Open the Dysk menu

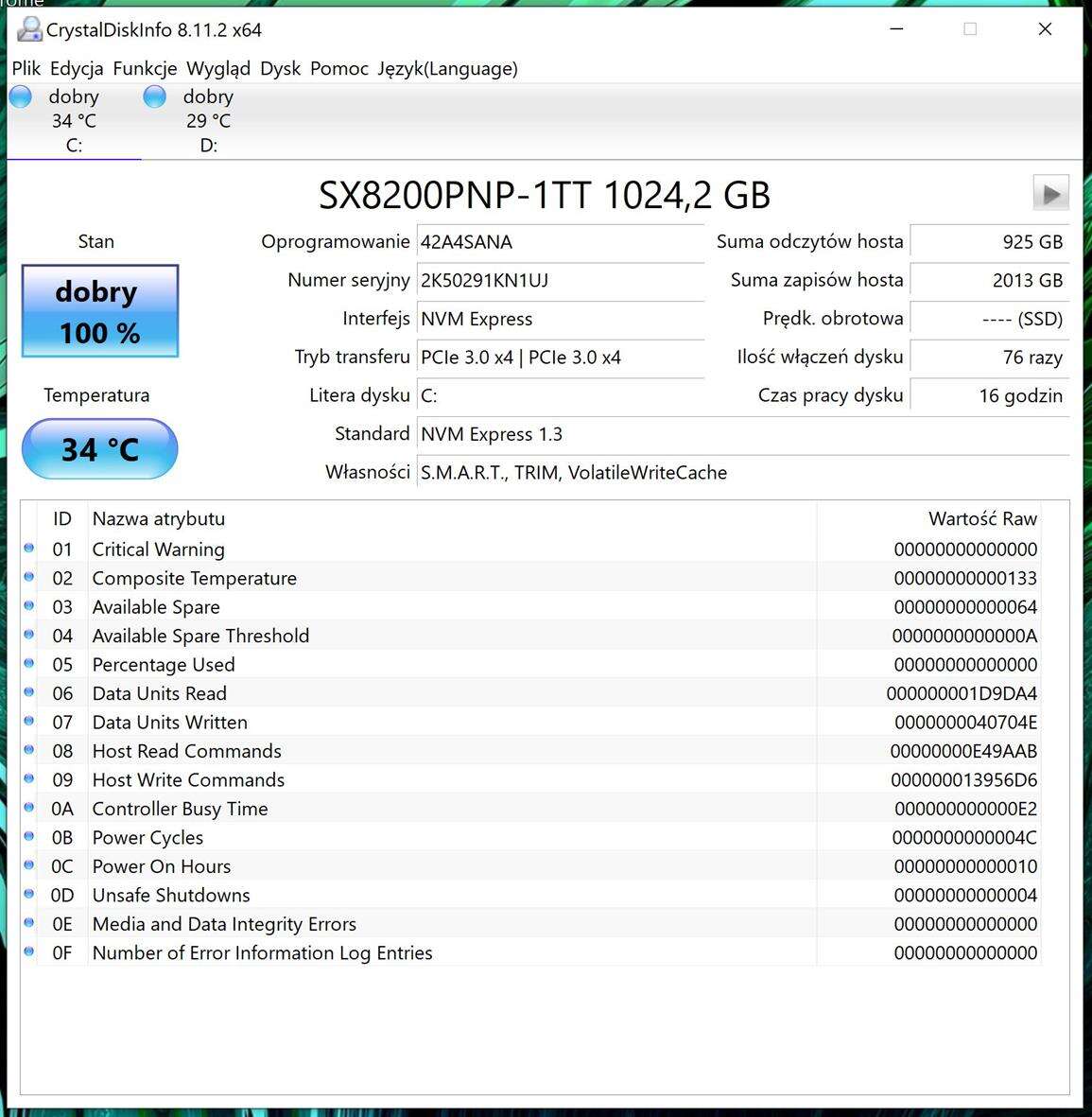pyautogui.click(x=280, y=68)
